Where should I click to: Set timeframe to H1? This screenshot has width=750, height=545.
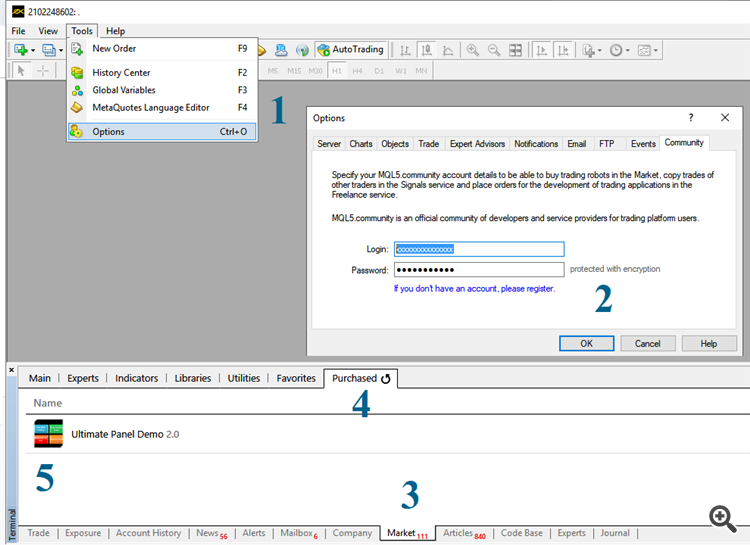click(x=337, y=71)
